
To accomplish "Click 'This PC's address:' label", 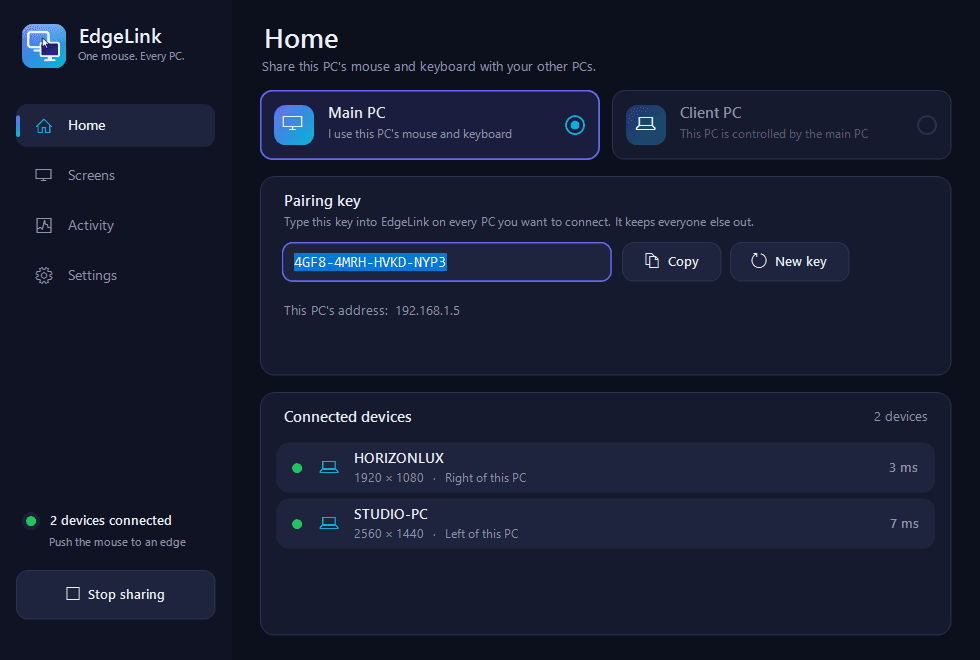I will 336,311.
